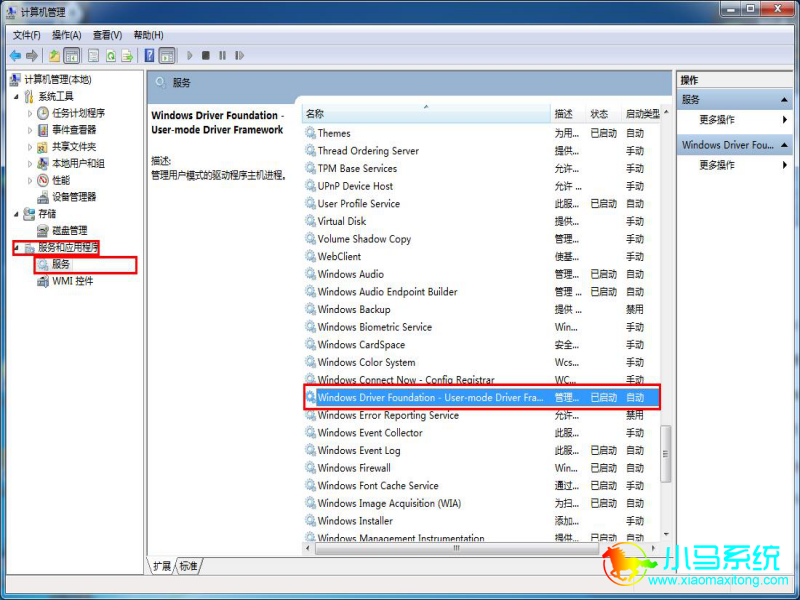The height and width of the screenshot is (600, 800).
Task: Click the Refresh toolbar icon
Action: [x=110, y=56]
